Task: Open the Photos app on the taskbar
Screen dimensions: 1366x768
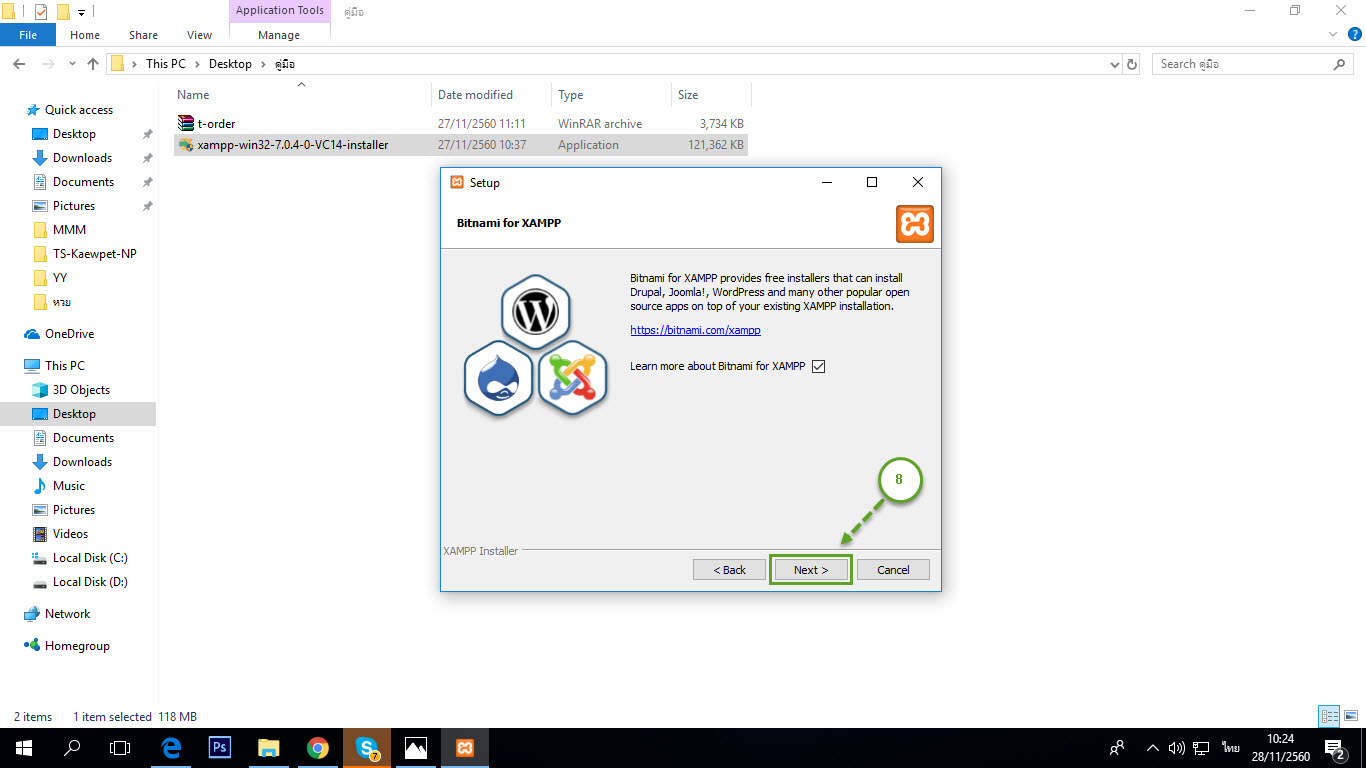Action: click(x=416, y=748)
